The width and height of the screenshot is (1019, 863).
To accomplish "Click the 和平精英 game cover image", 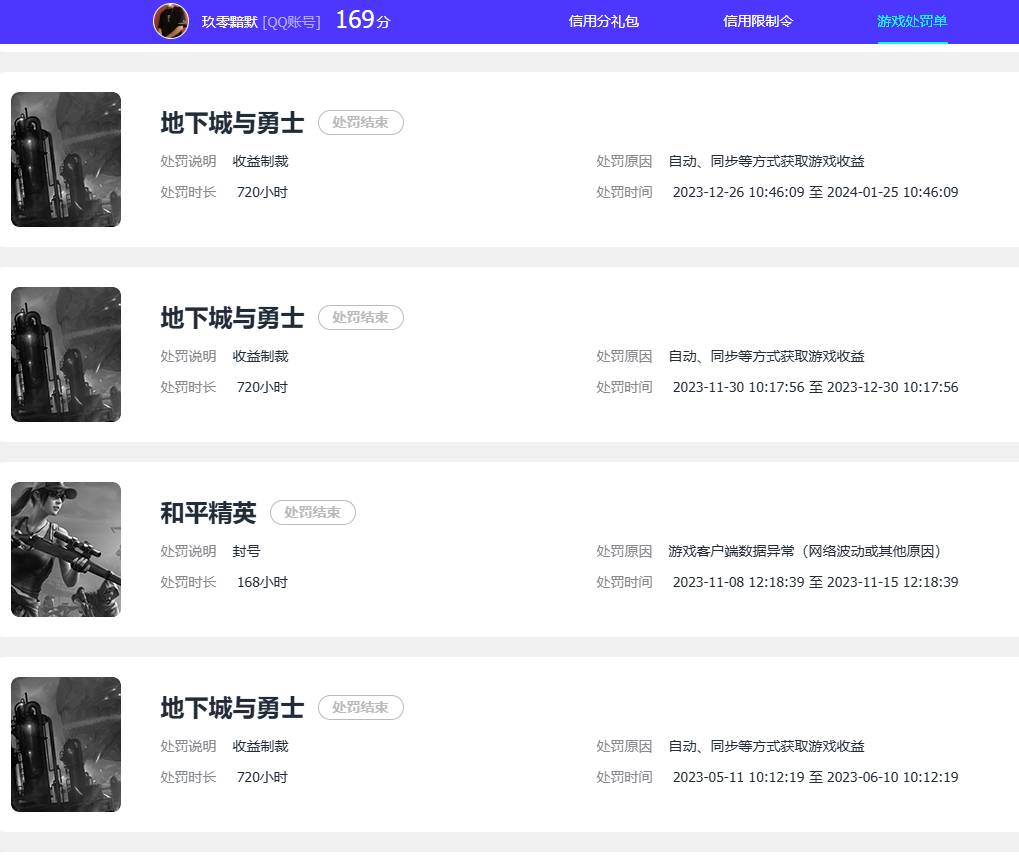I will [66, 550].
